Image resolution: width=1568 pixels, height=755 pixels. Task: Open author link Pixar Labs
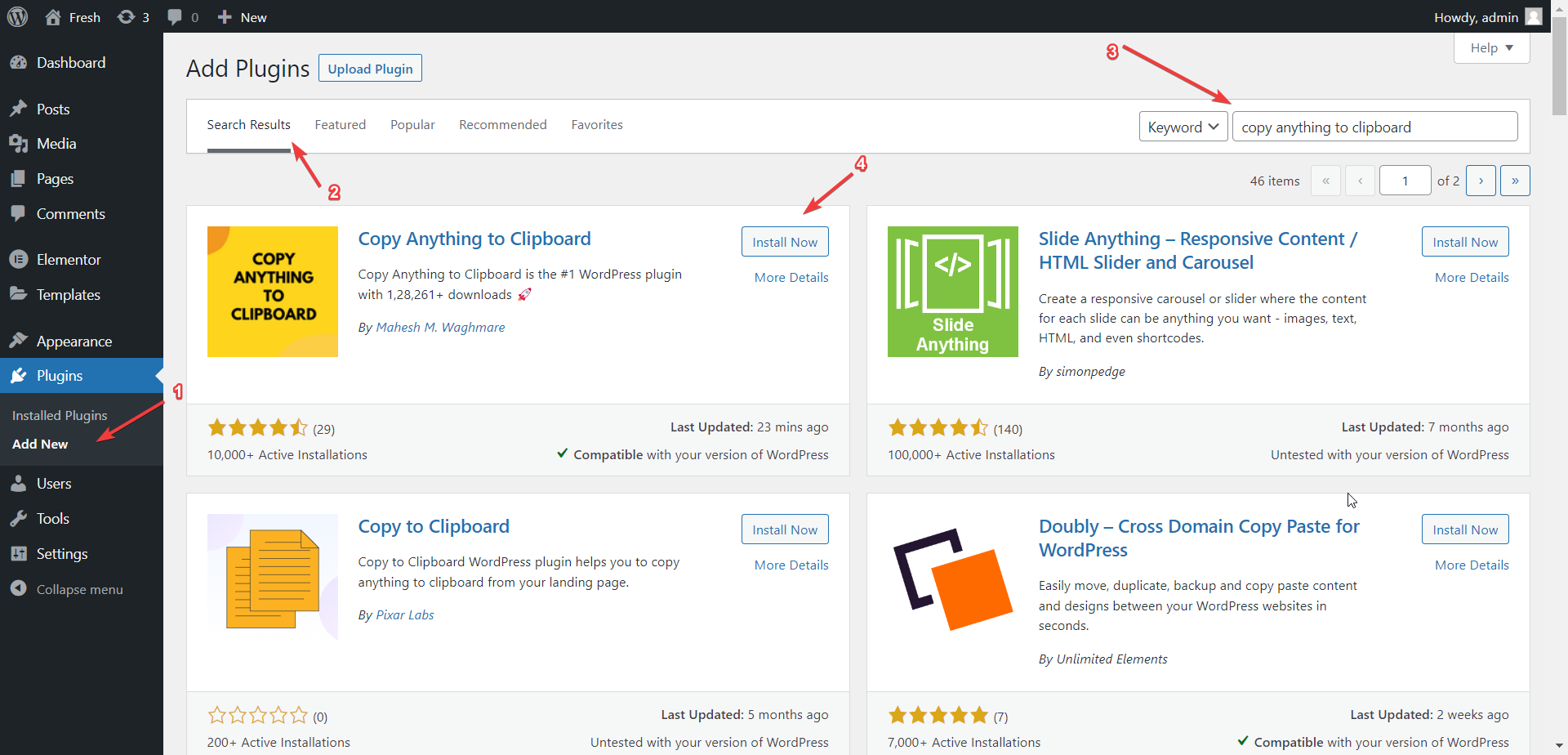point(405,615)
